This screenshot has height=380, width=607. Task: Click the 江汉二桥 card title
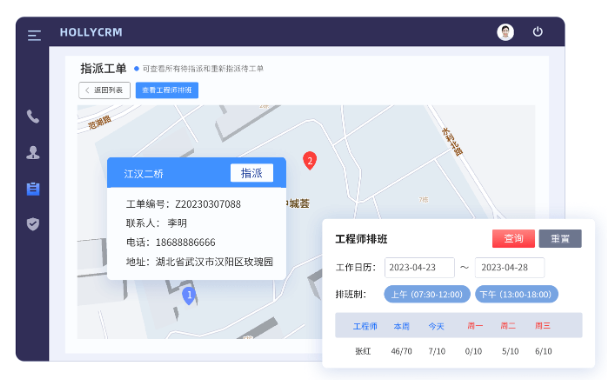[x=144, y=174]
